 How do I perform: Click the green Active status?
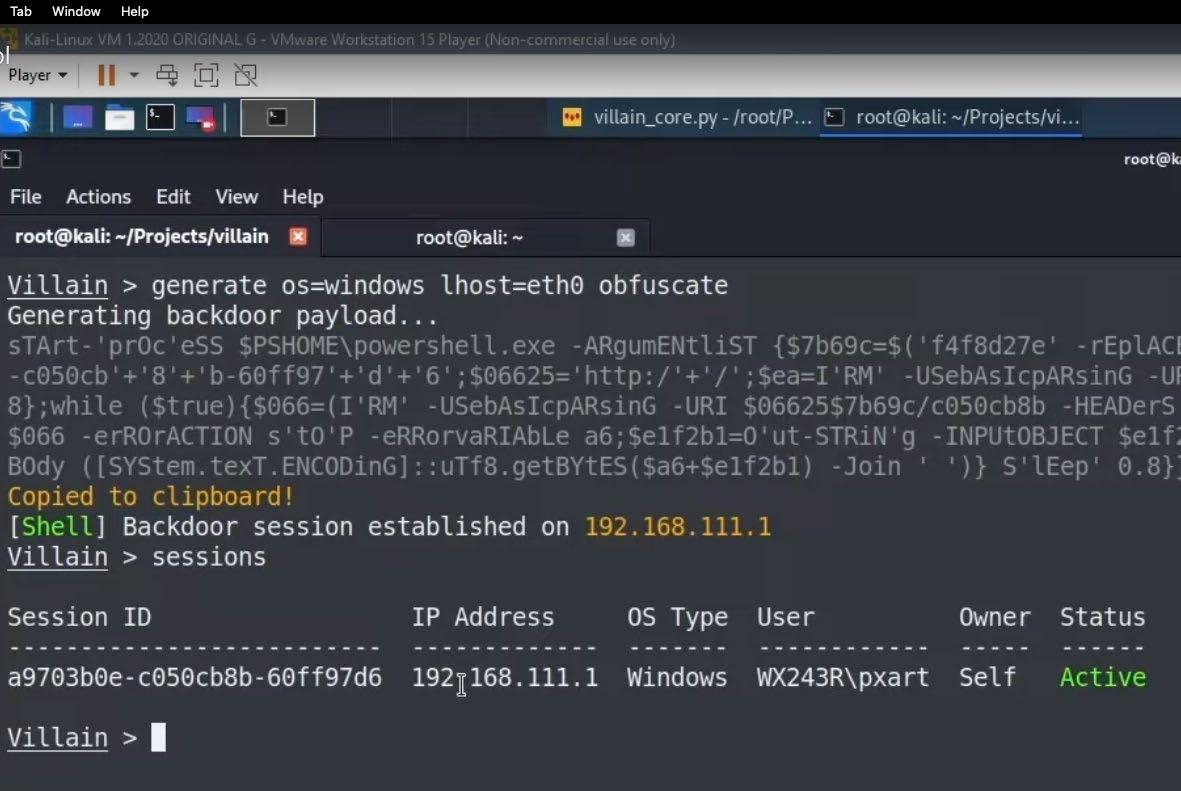click(1103, 677)
